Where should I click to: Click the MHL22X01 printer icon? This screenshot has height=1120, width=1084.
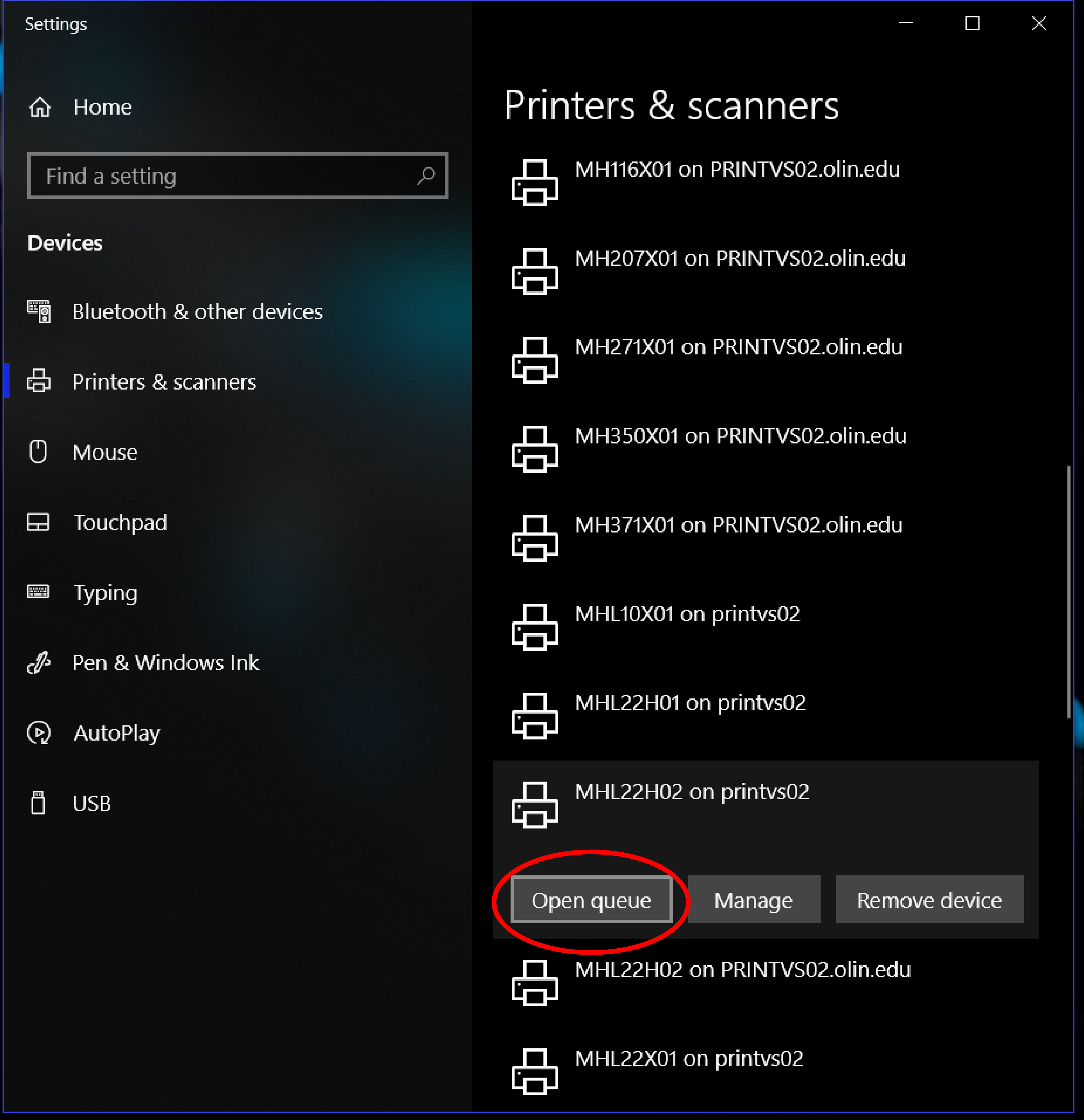(534, 1072)
